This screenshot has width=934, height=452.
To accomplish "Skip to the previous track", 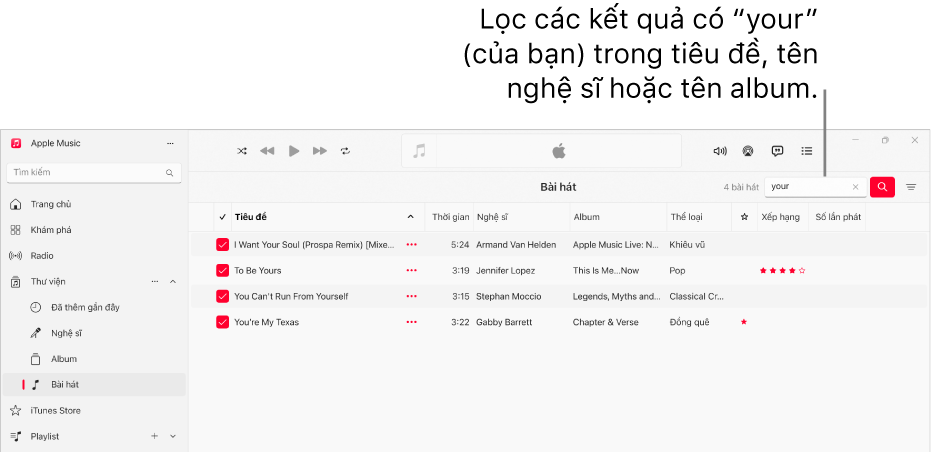I will pos(267,151).
